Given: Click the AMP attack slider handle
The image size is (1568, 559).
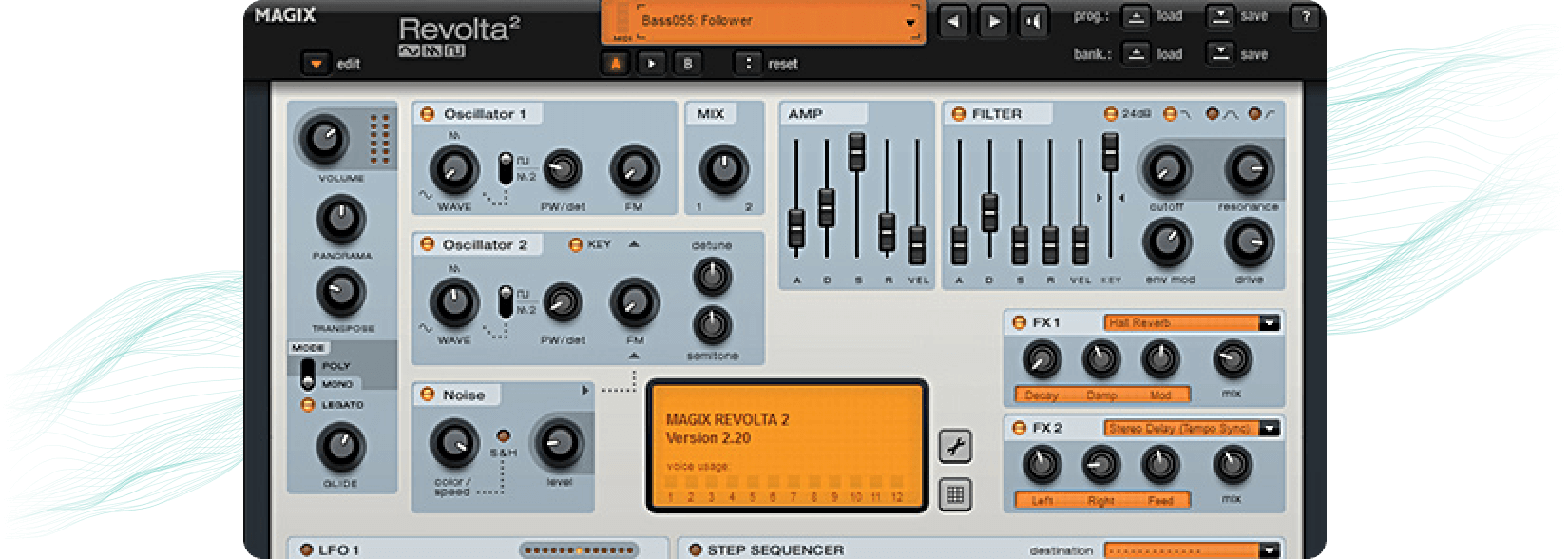Looking at the screenshot, I should coord(796,230).
